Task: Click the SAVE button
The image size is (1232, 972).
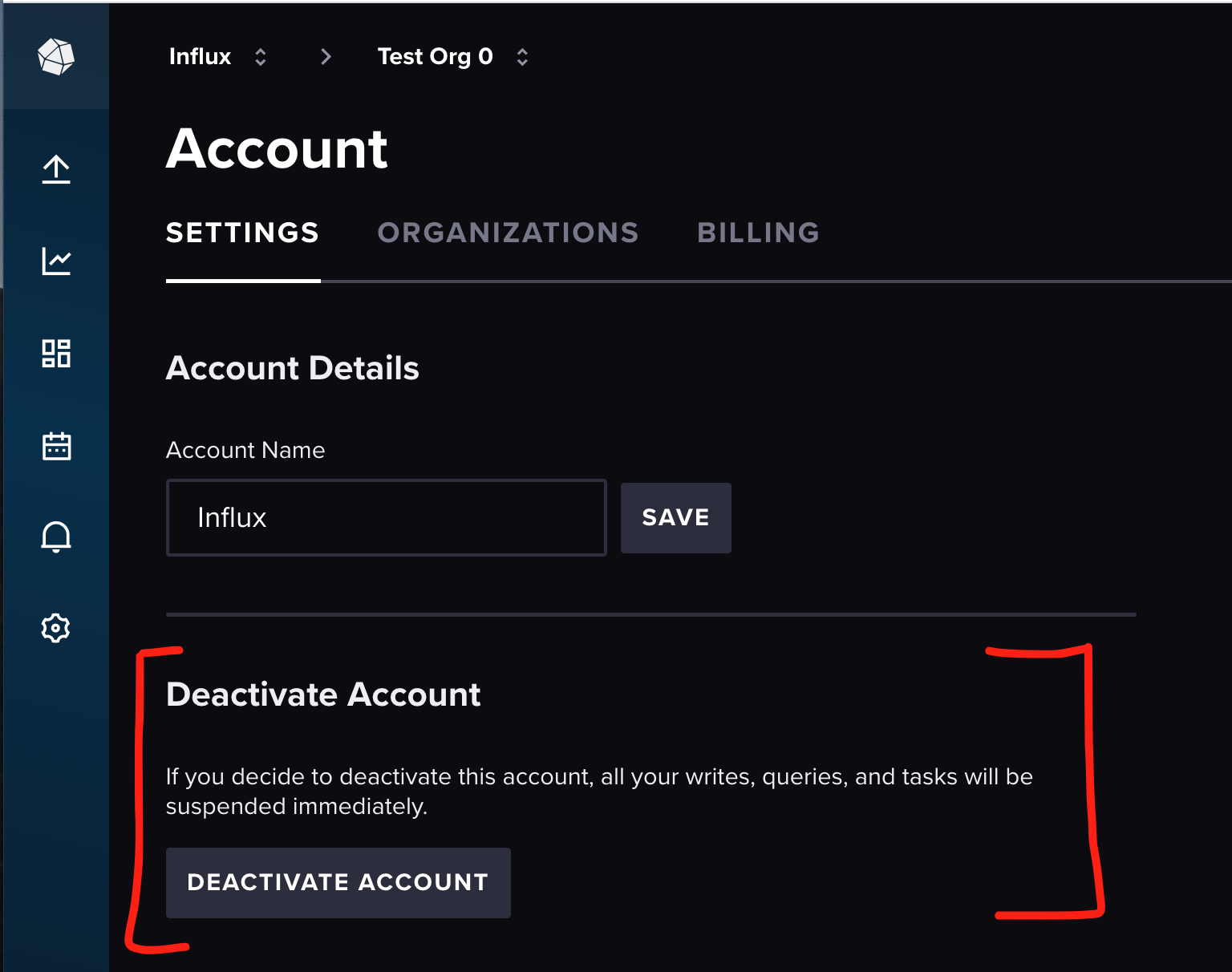Action: tap(675, 517)
